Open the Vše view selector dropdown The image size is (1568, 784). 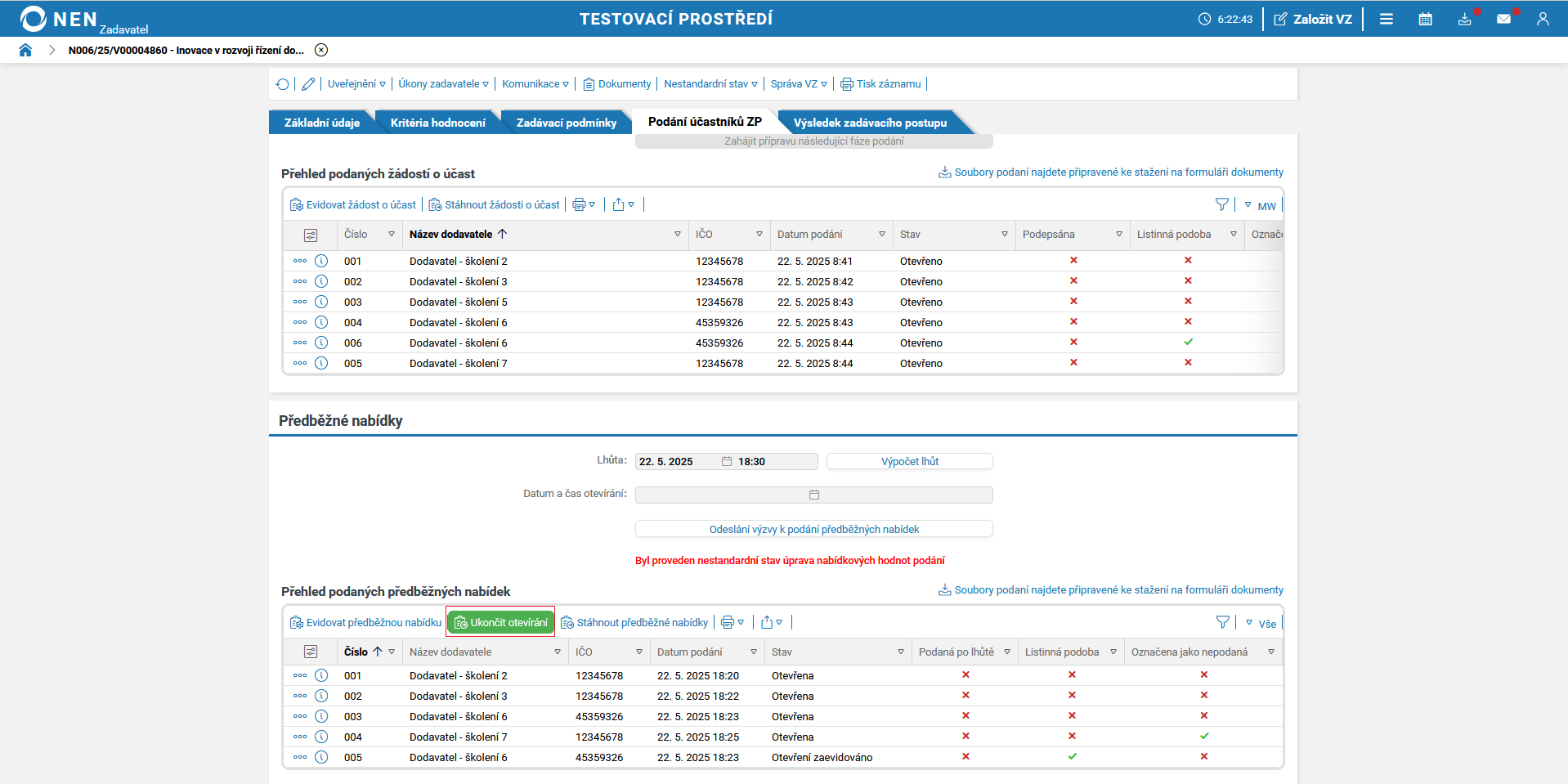[1261, 624]
